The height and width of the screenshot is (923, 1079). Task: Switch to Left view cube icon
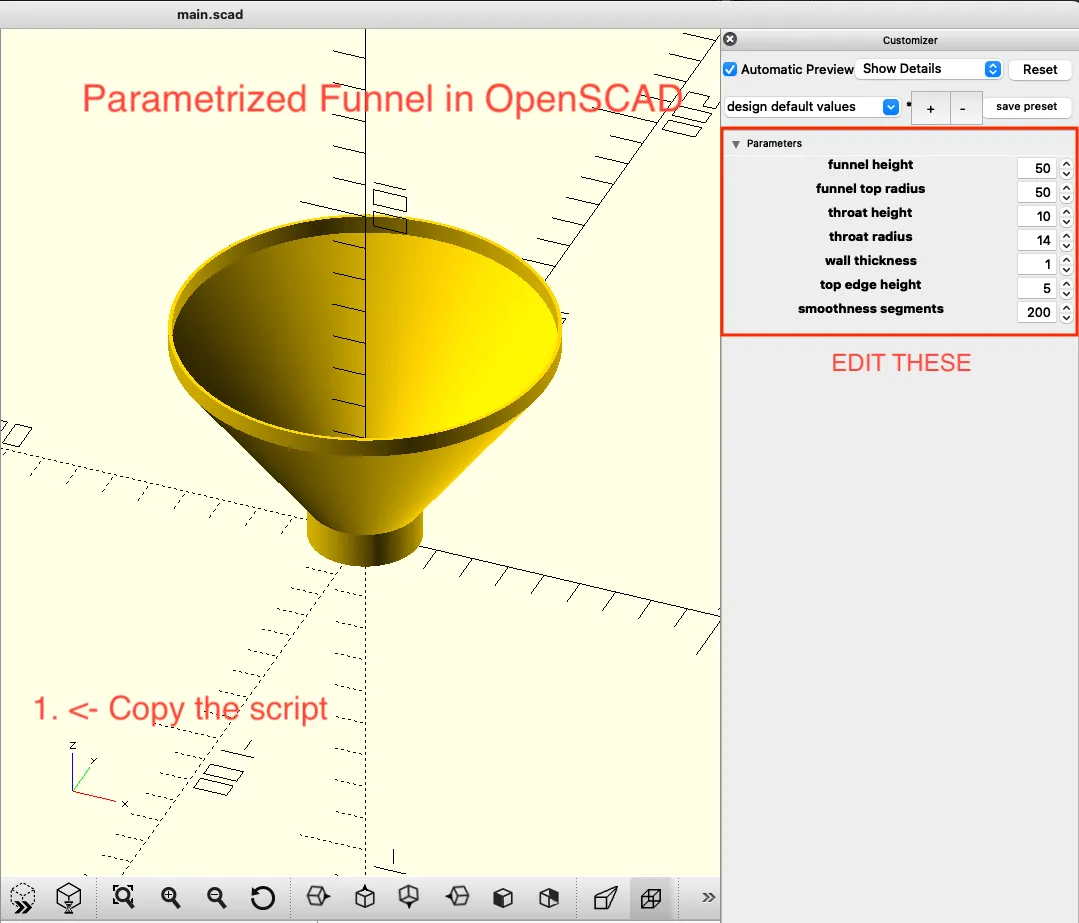pyautogui.click(x=457, y=896)
